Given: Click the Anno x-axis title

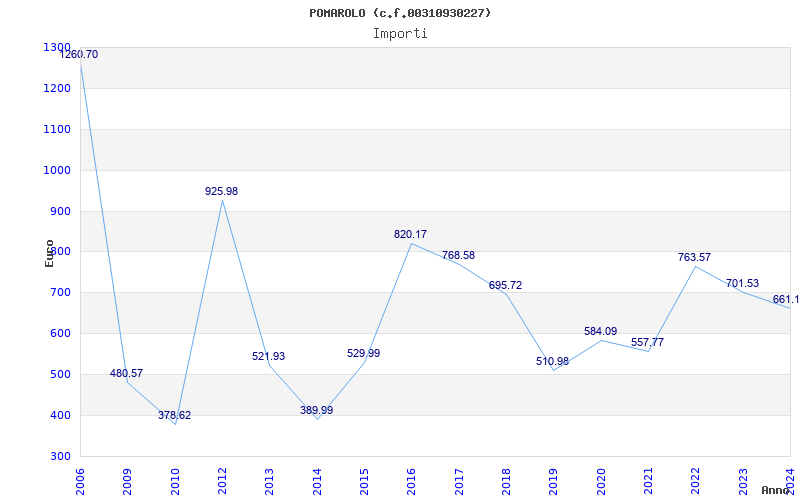Looking at the screenshot, I should 776,490.
